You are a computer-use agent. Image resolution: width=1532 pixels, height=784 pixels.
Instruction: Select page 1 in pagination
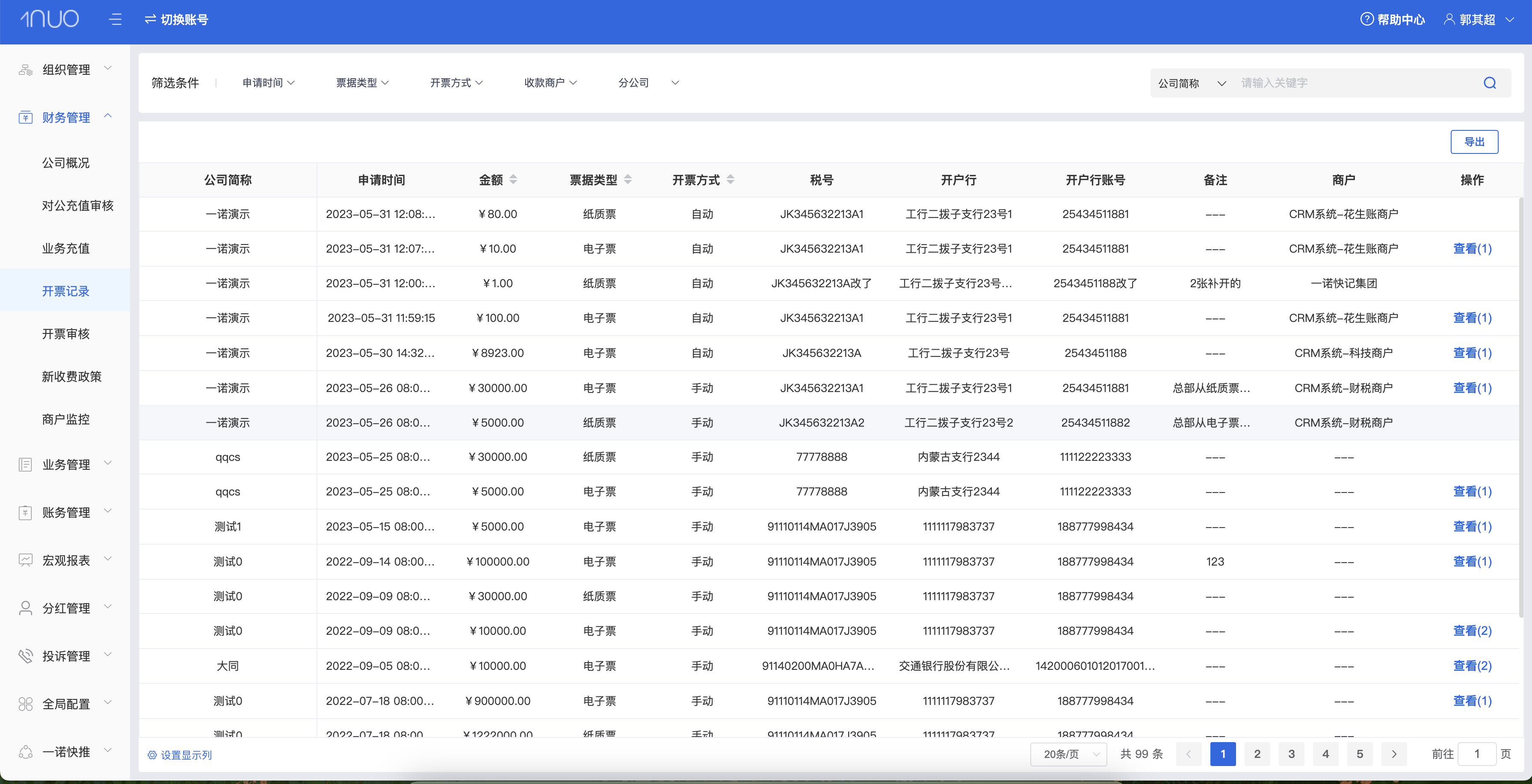(x=1223, y=754)
